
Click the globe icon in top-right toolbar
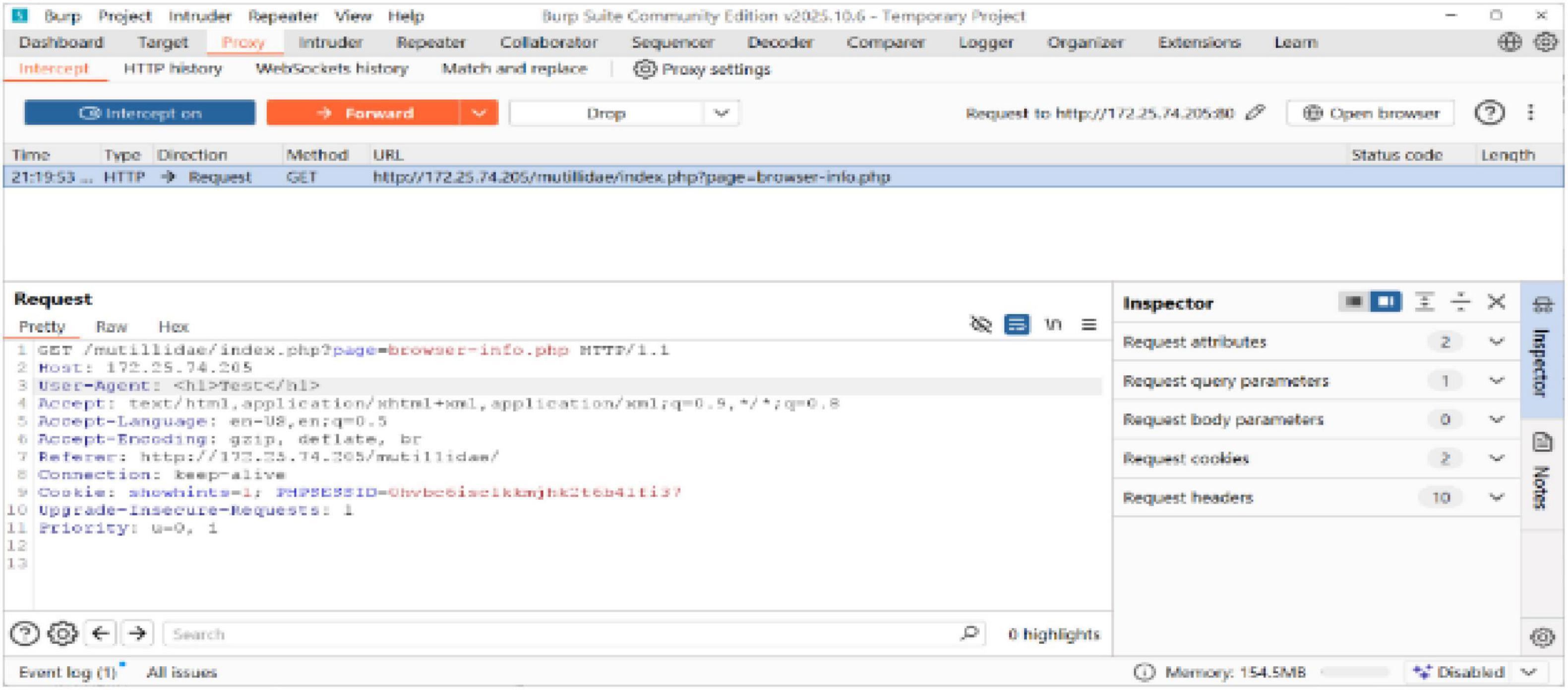(x=1509, y=43)
